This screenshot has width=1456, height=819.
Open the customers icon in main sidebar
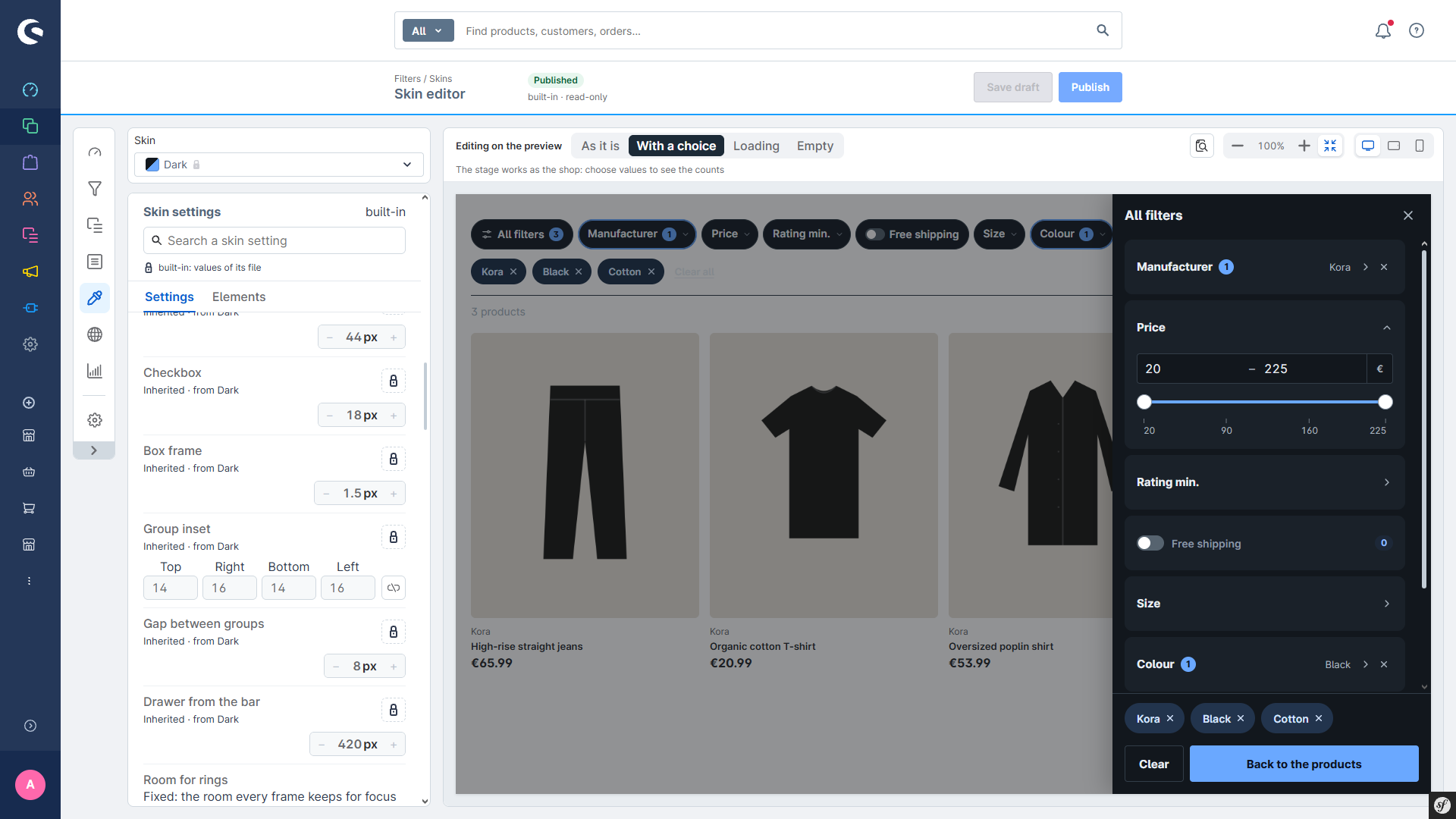click(x=30, y=199)
